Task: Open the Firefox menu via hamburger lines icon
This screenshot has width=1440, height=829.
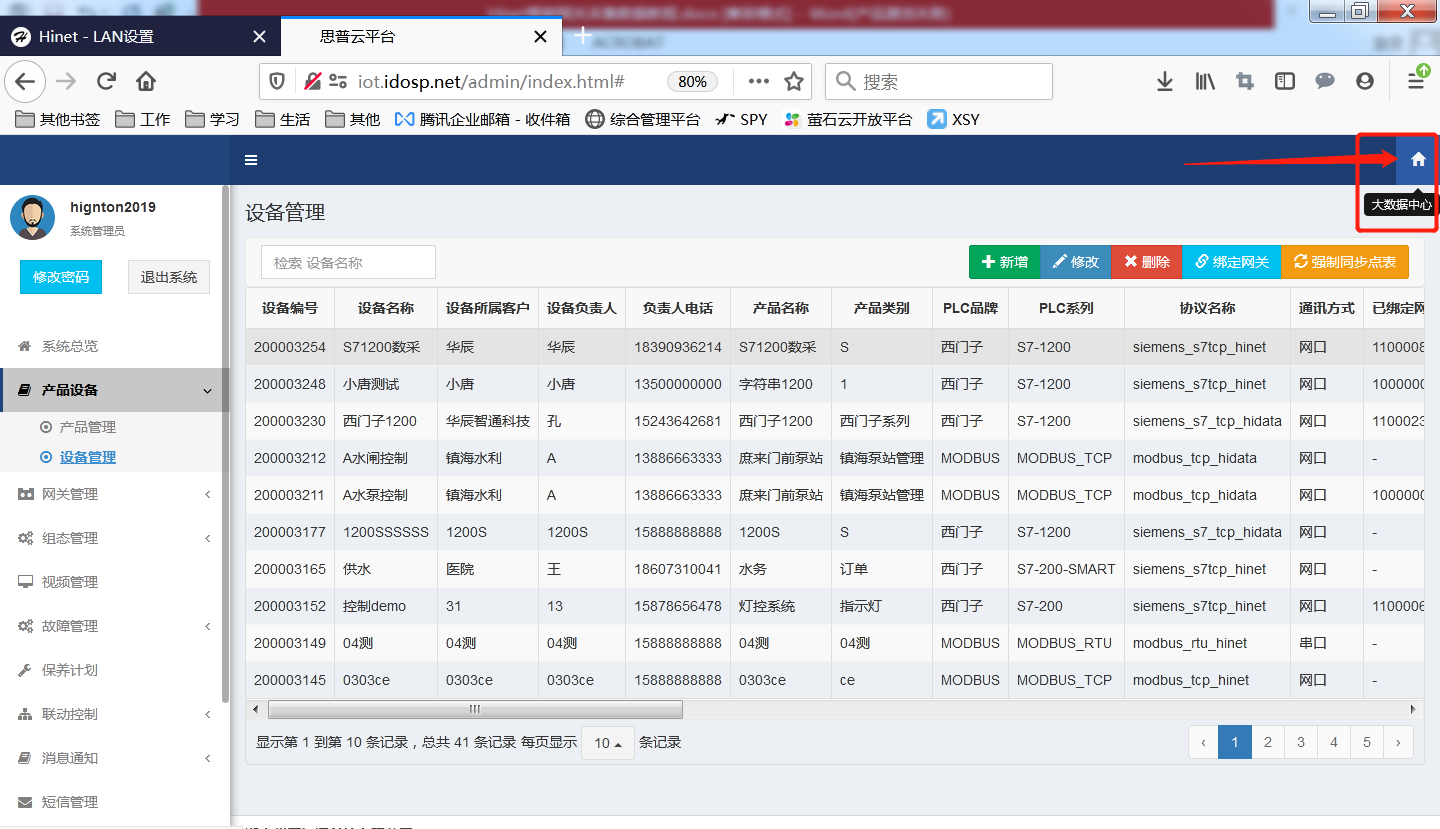Action: pyautogui.click(x=1417, y=81)
